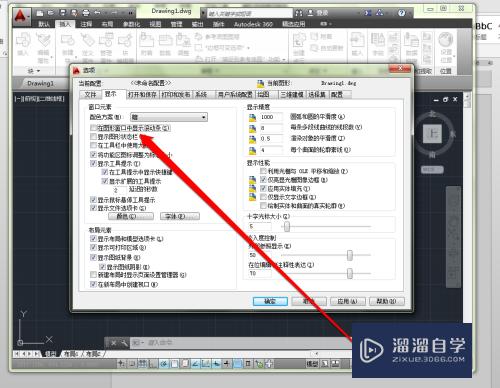This screenshot has height=388, width=500.
Task: Click the command line close X icon
Action: pyautogui.click(x=113, y=343)
